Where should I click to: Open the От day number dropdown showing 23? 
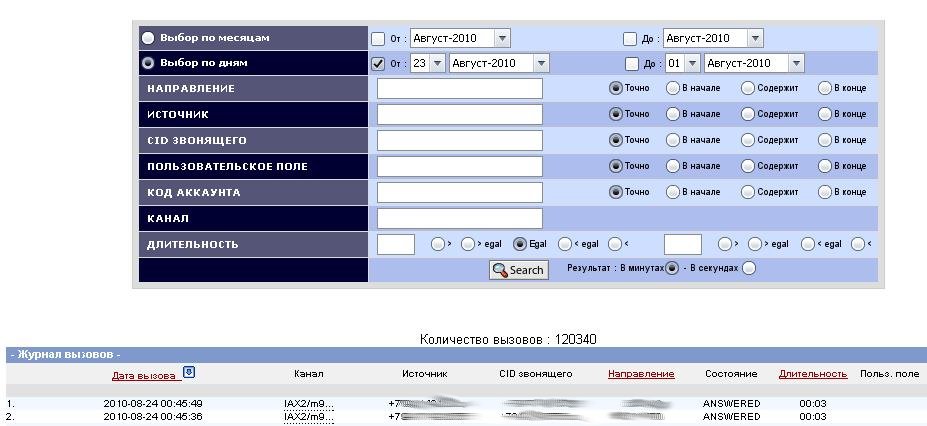pyautogui.click(x=427, y=63)
